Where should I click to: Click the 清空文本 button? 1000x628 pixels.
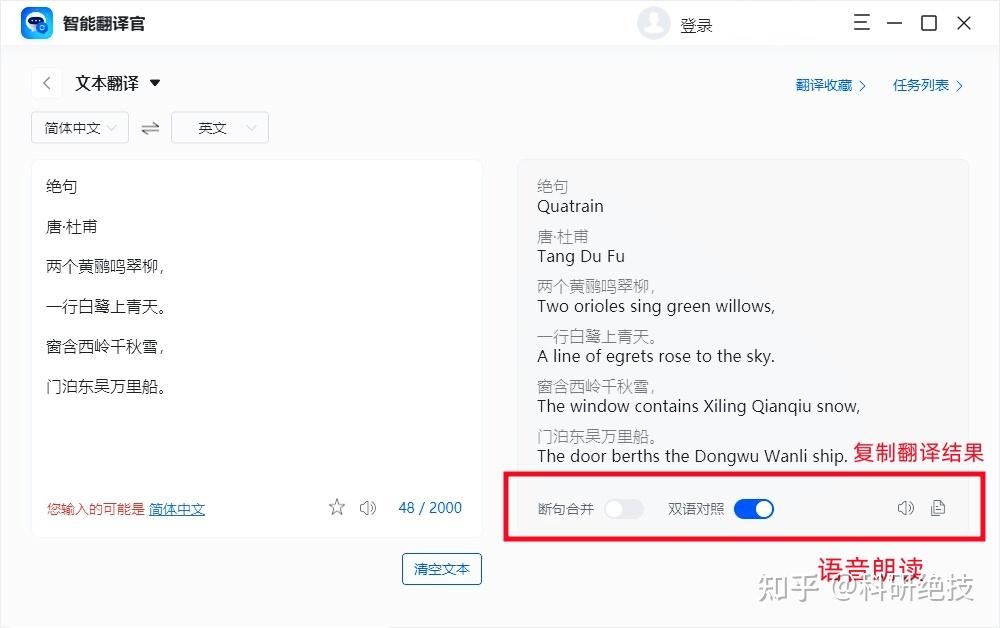coord(441,569)
